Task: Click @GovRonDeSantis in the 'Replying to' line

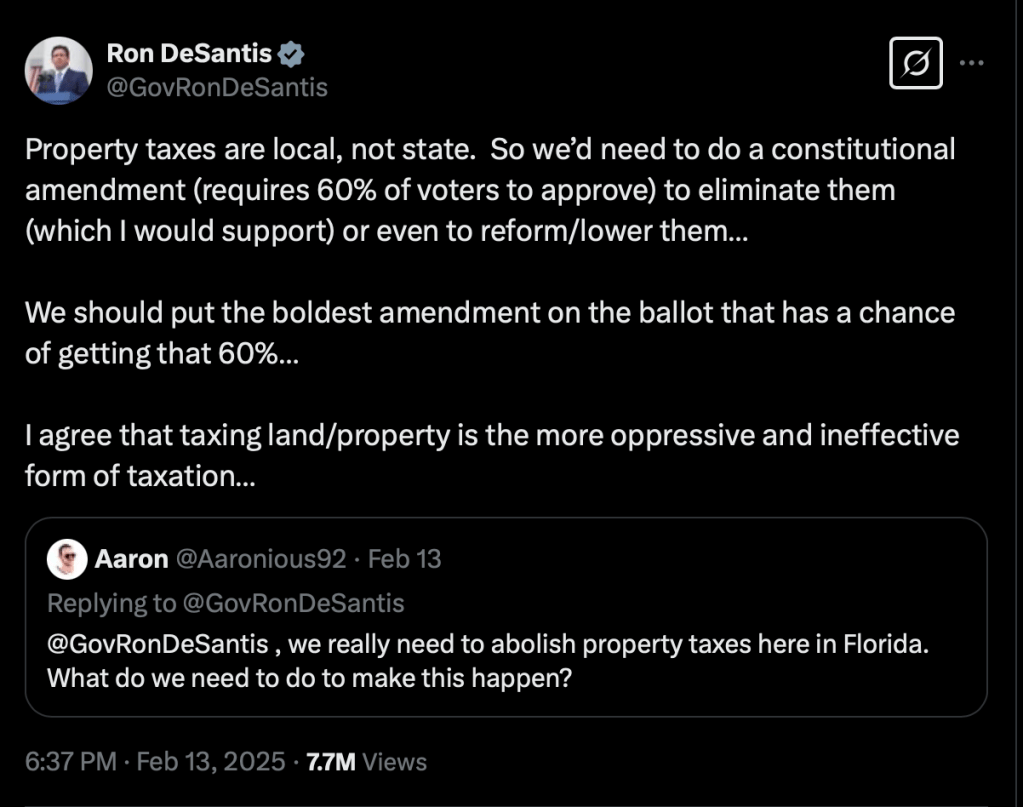Action: coord(297,603)
